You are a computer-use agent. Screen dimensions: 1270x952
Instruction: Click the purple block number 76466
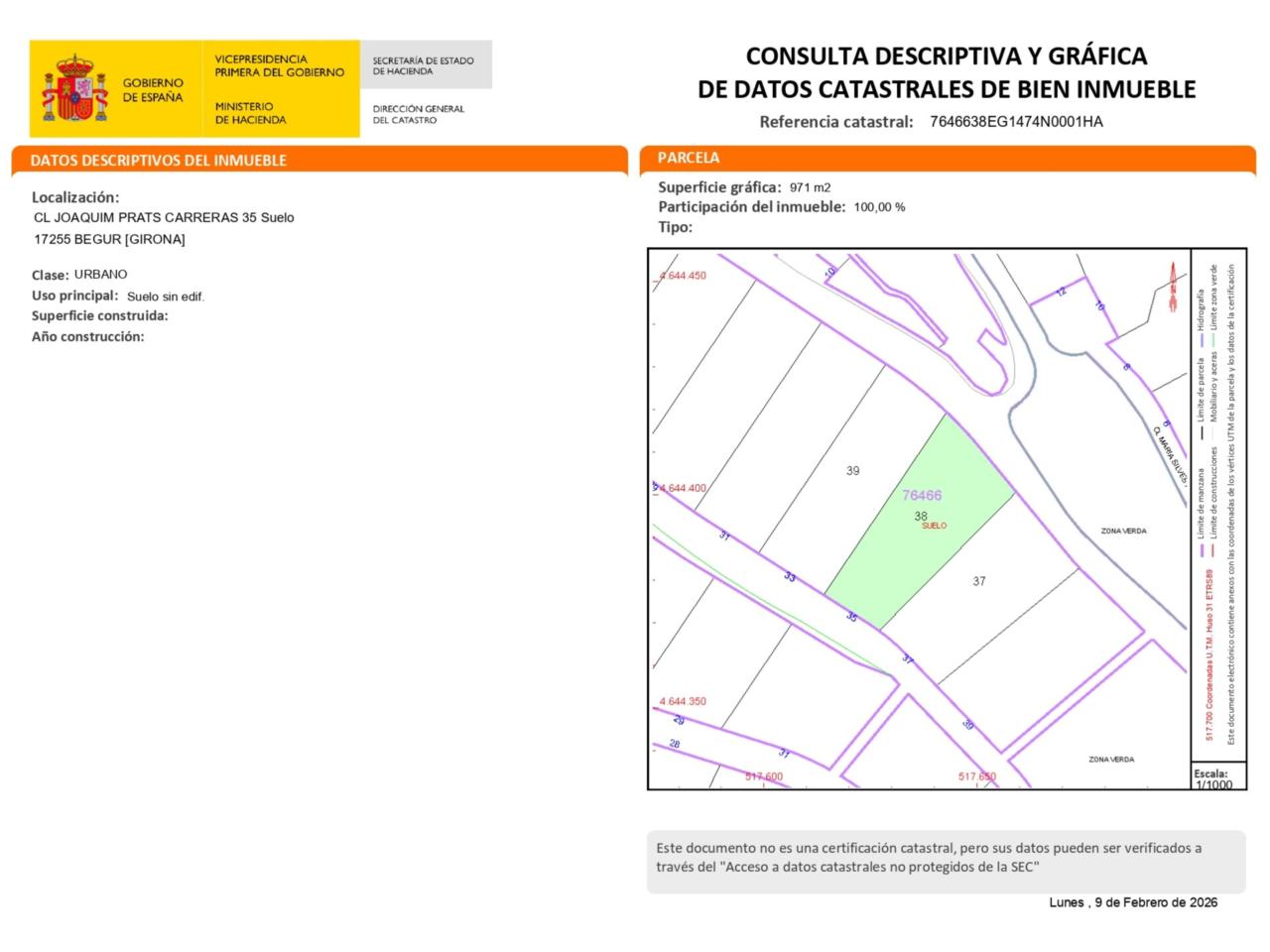click(x=922, y=495)
